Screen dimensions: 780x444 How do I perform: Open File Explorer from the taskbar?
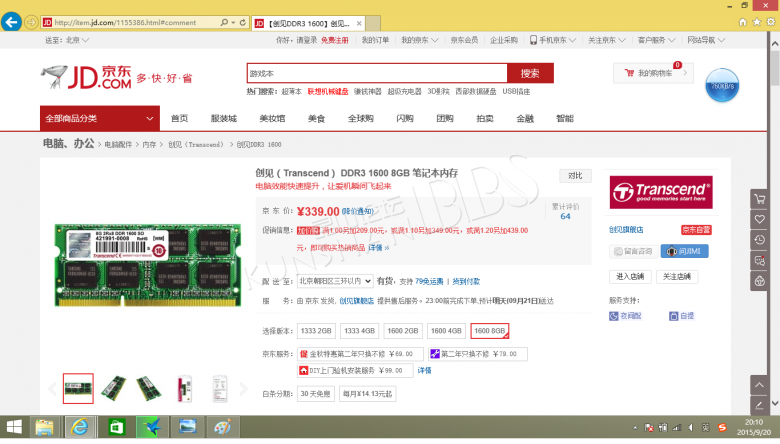45,428
